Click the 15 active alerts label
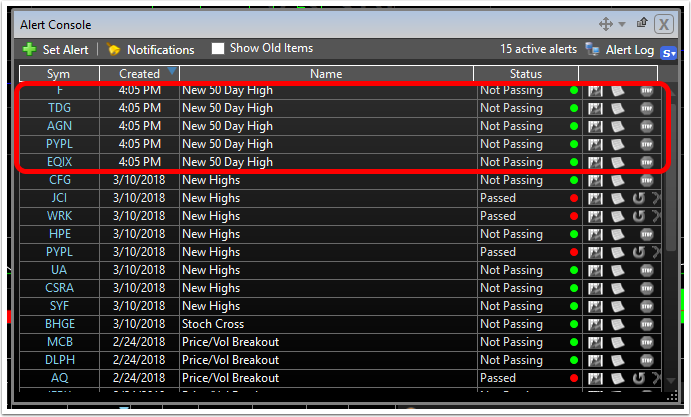691x417 pixels. [539, 49]
